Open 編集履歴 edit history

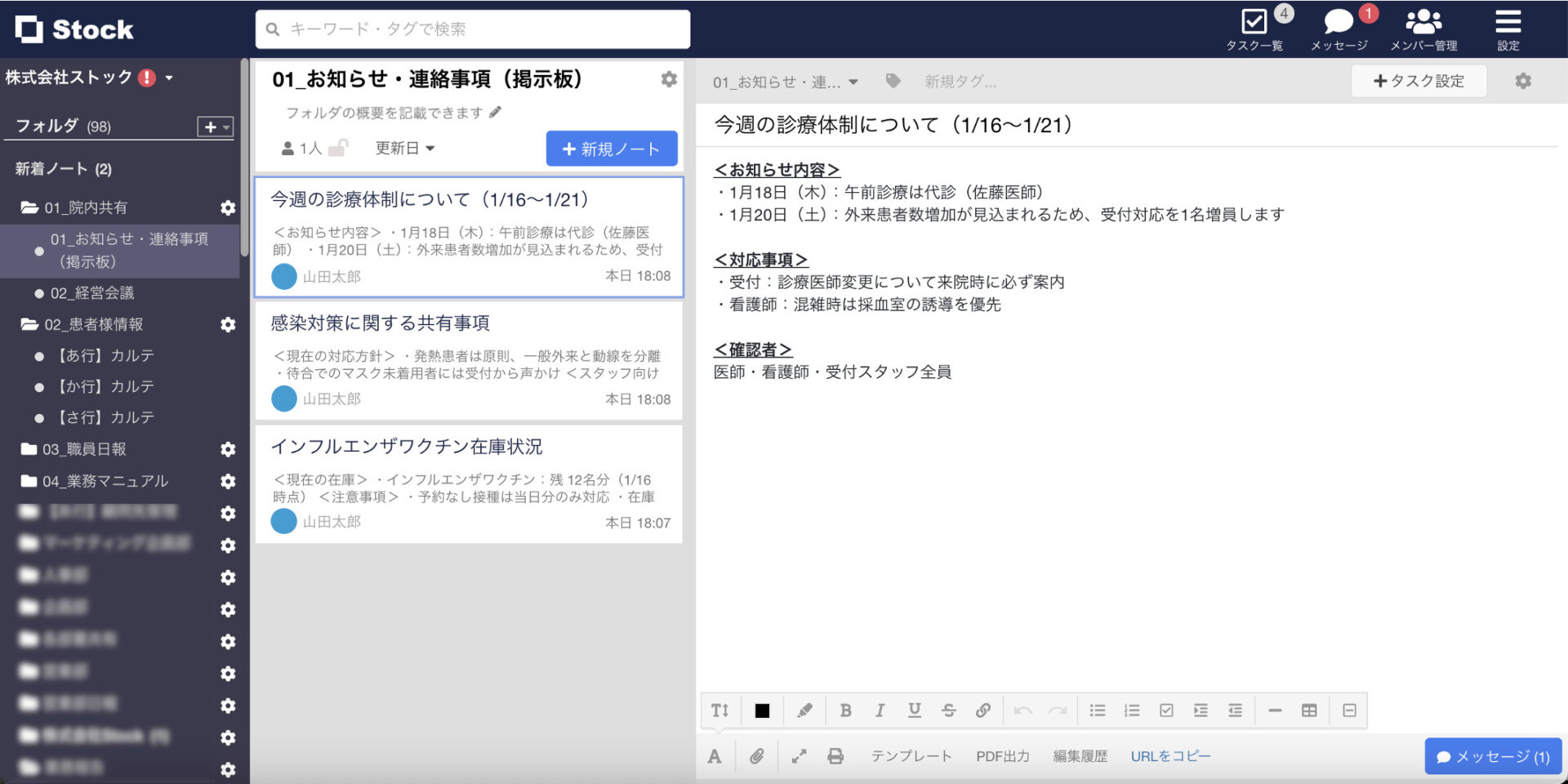[1080, 755]
